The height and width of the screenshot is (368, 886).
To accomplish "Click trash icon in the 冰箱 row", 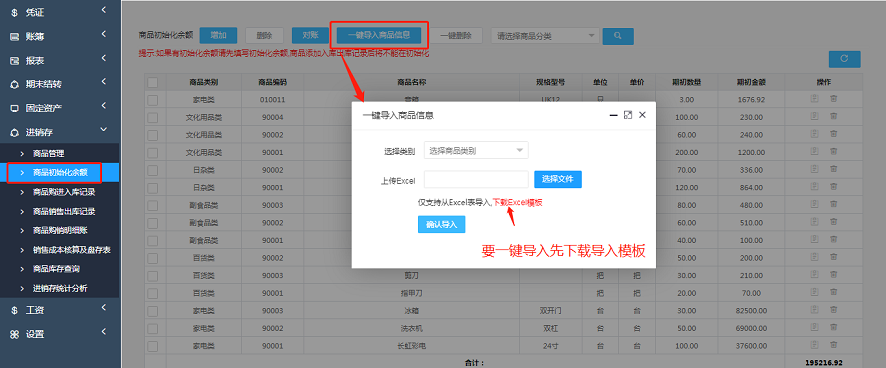I will [x=833, y=310].
